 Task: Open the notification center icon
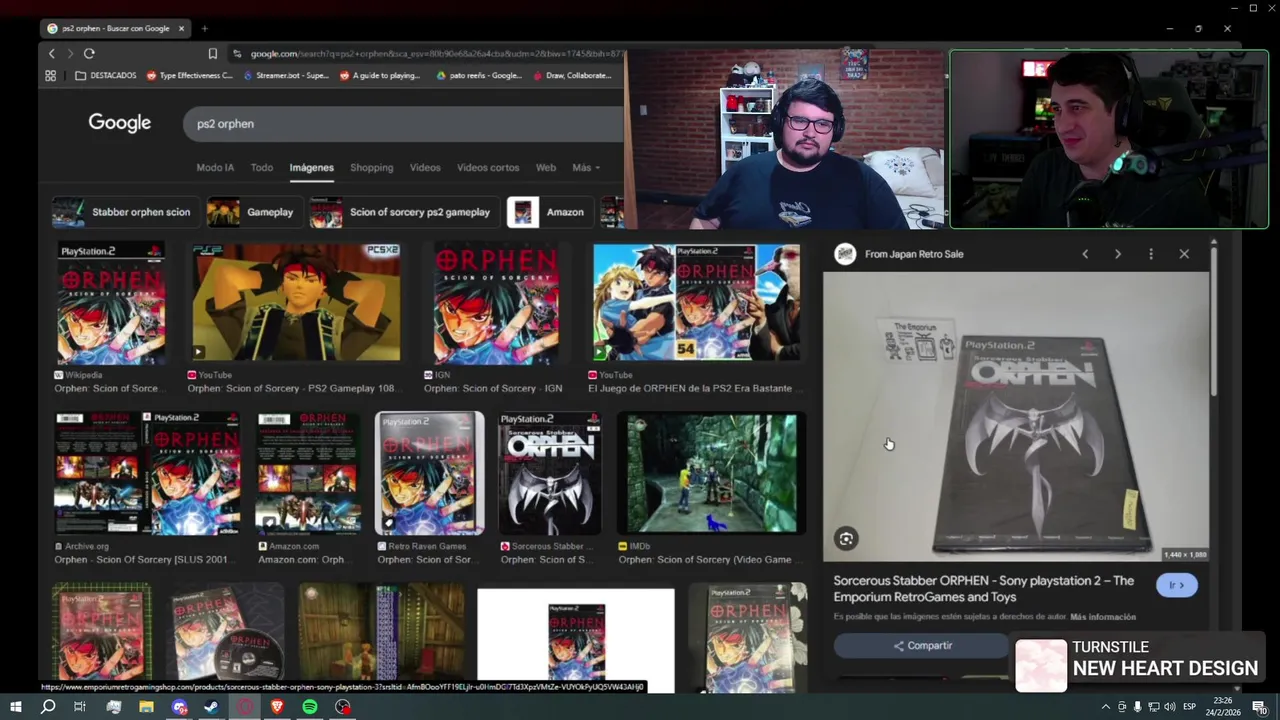click(1259, 707)
